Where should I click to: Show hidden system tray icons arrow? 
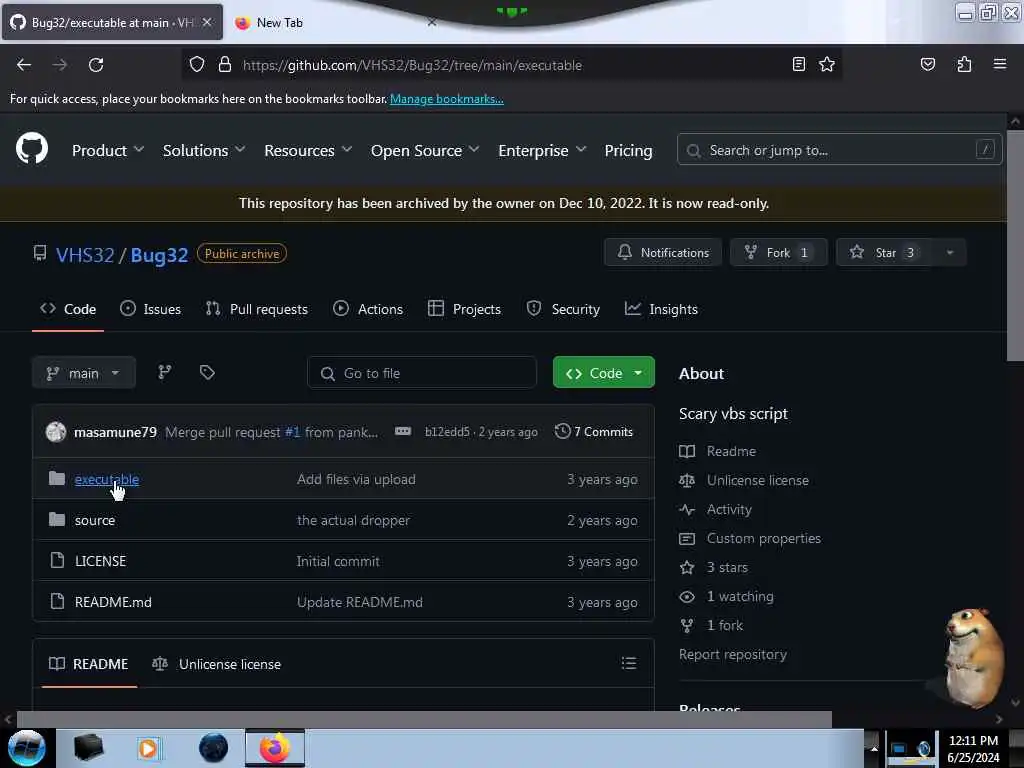[x=873, y=748]
